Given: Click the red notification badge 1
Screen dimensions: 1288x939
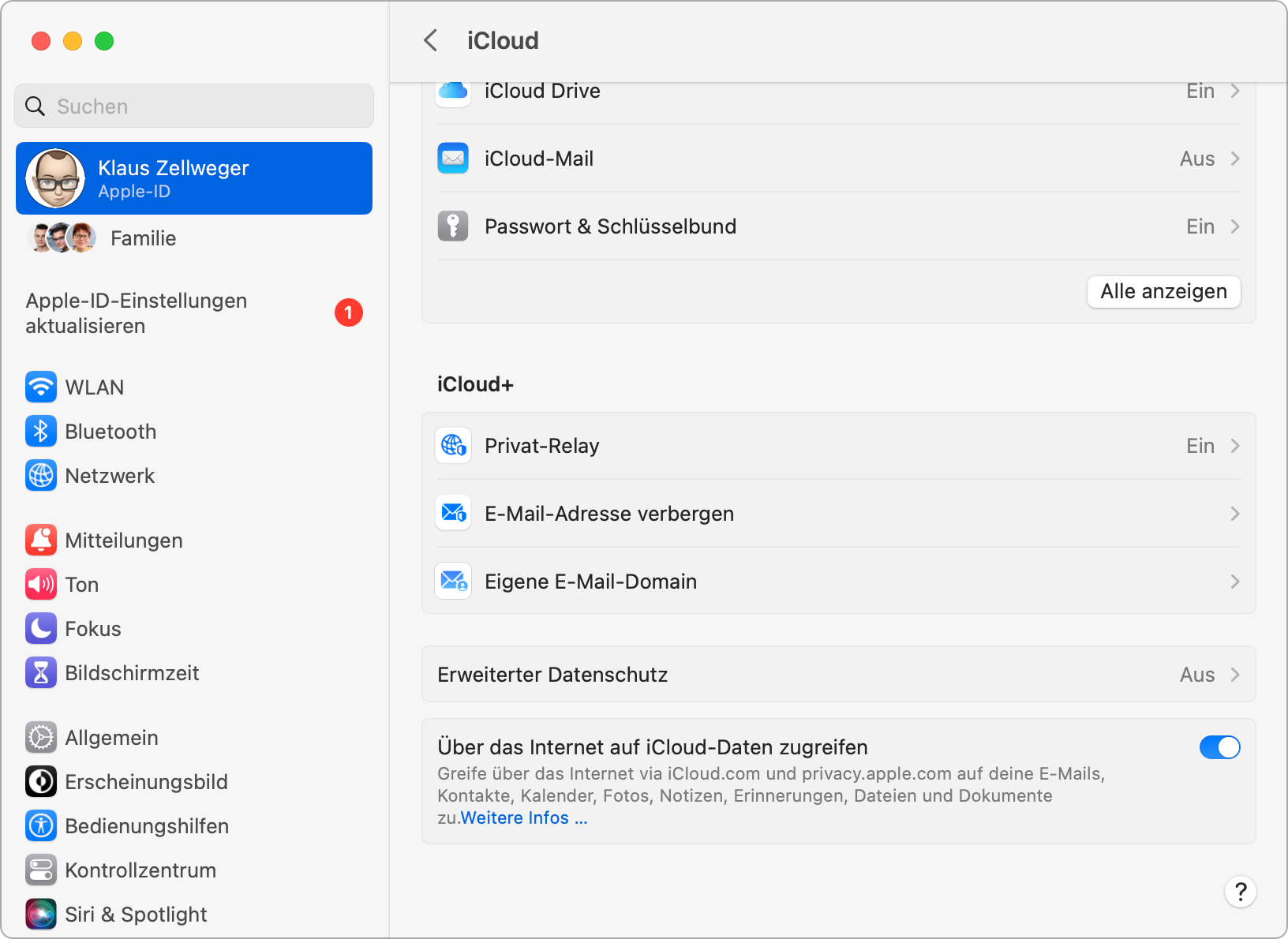Looking at the screenshot, I should pyautogui.click(x=349, y=313).
